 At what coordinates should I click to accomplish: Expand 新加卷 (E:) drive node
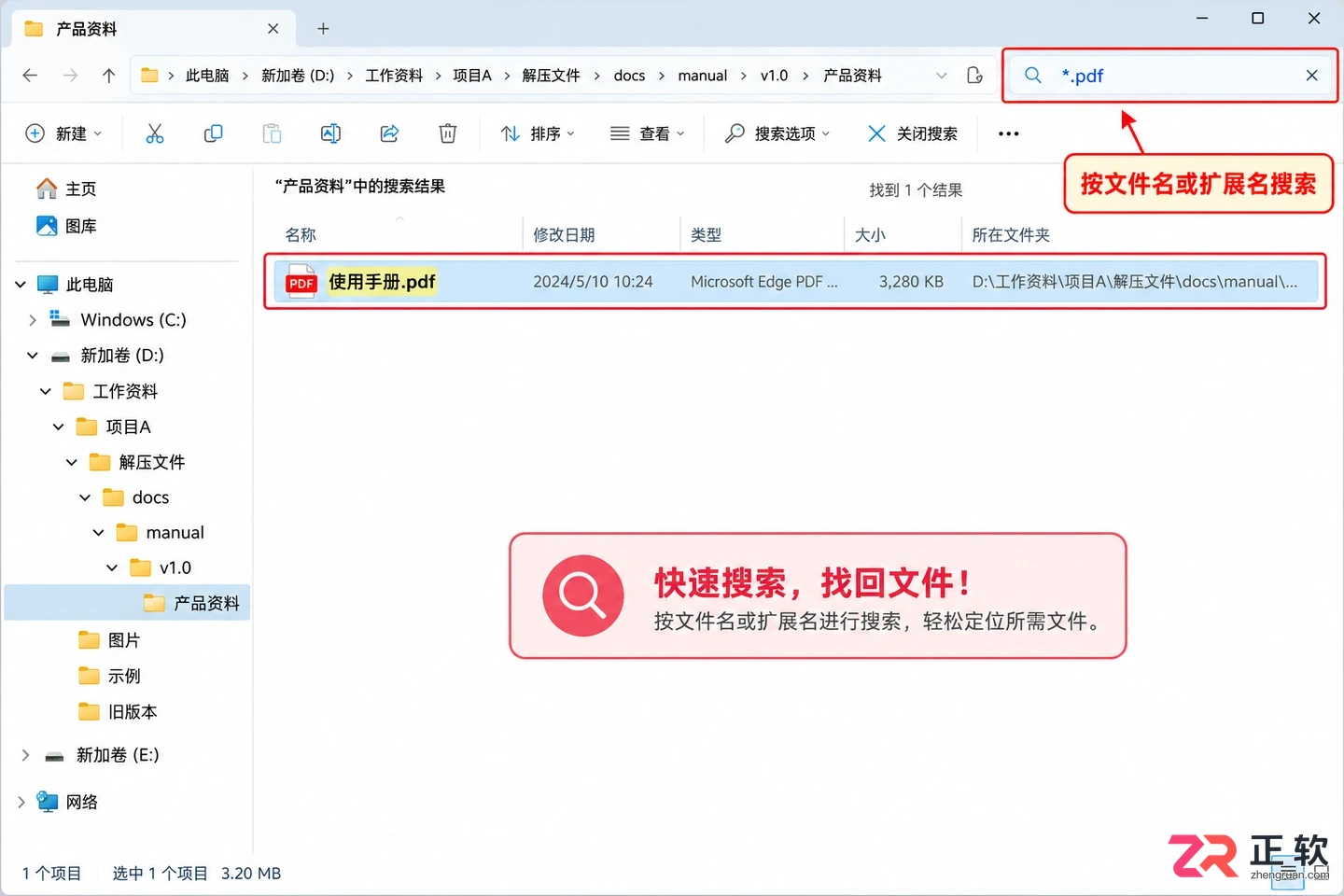point(25,754)
